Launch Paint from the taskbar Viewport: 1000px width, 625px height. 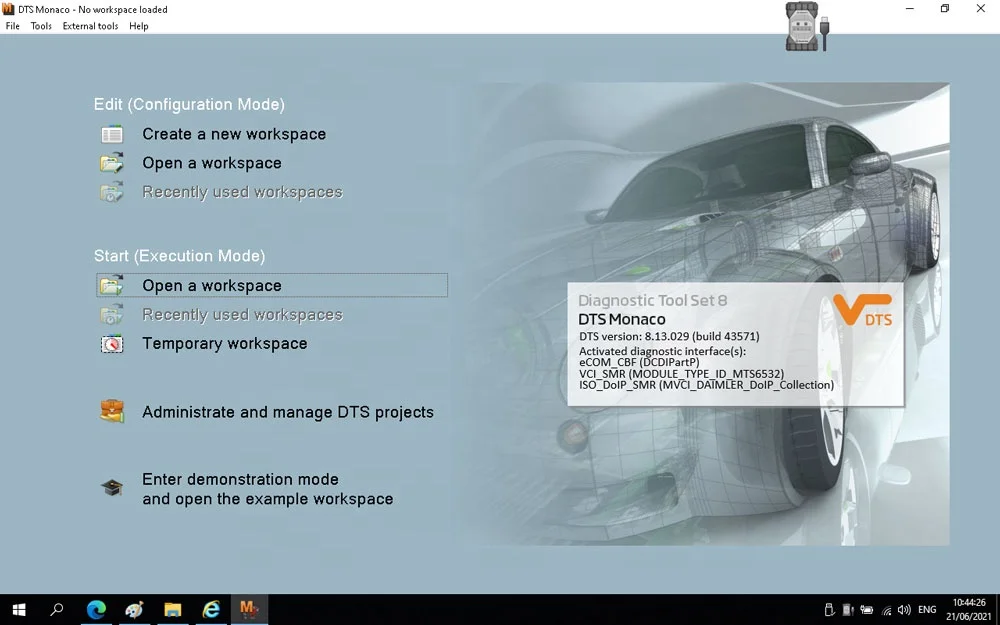[x=134, y=609]
